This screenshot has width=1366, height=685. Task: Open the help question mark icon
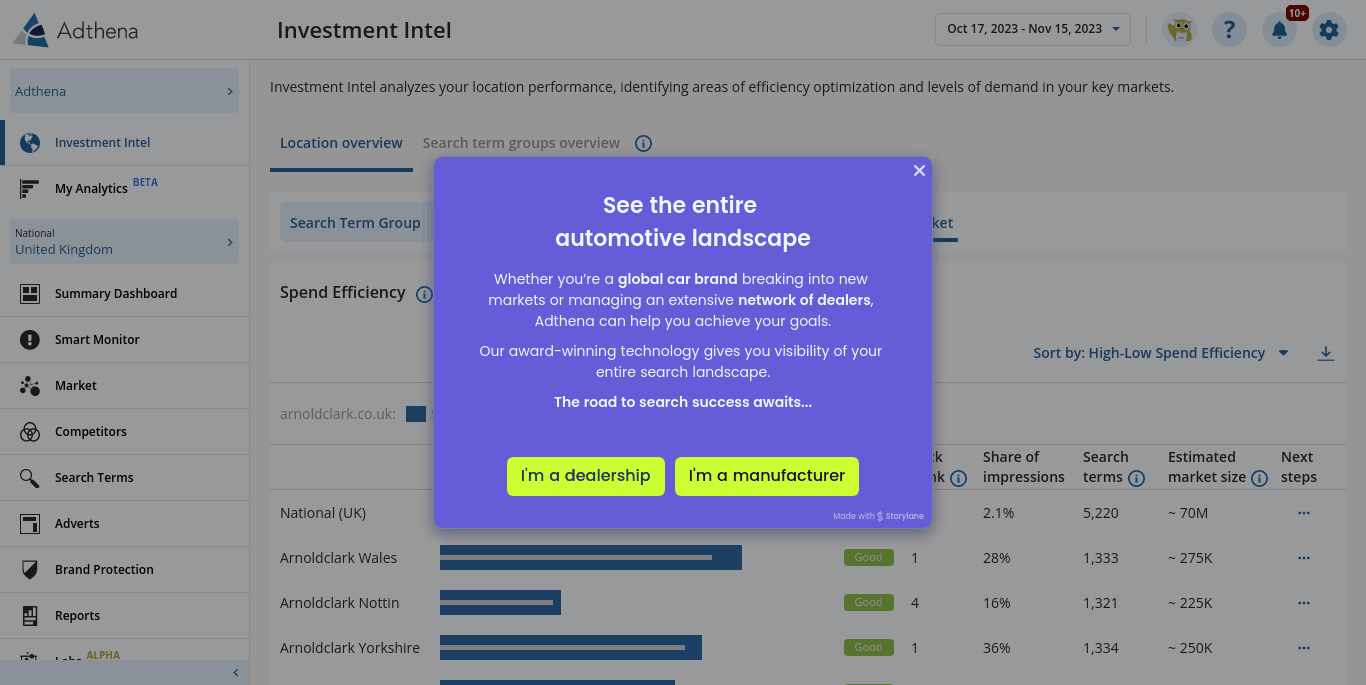(x=1229, y=29)
